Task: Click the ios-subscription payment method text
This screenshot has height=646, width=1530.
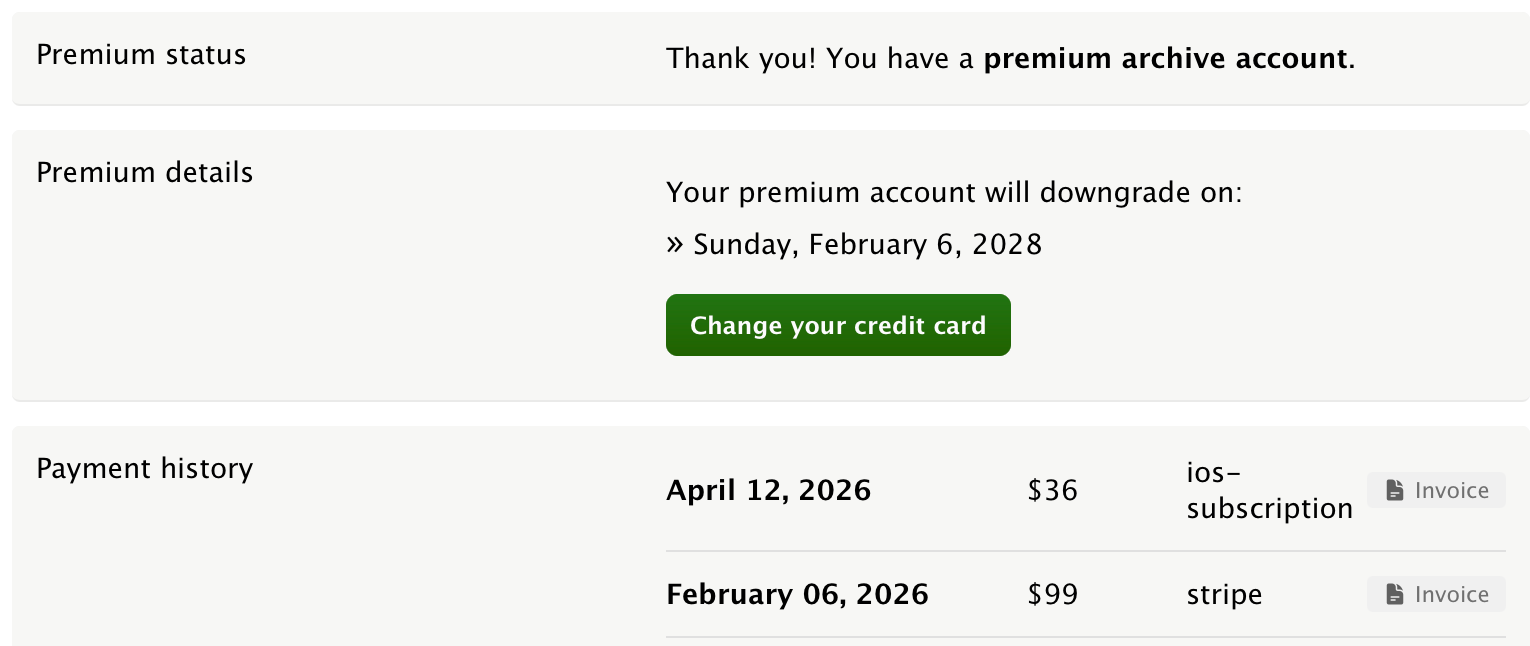Action: point(1269,490)
